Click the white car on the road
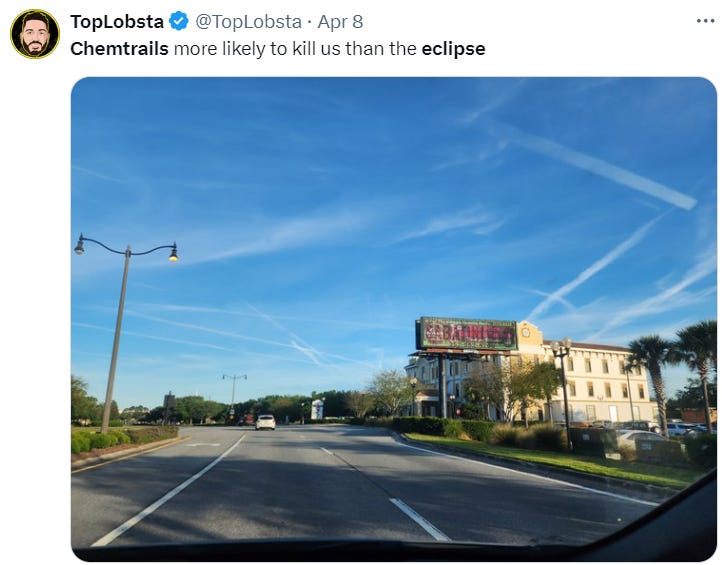The image size is (722, 565). point(266,422)
